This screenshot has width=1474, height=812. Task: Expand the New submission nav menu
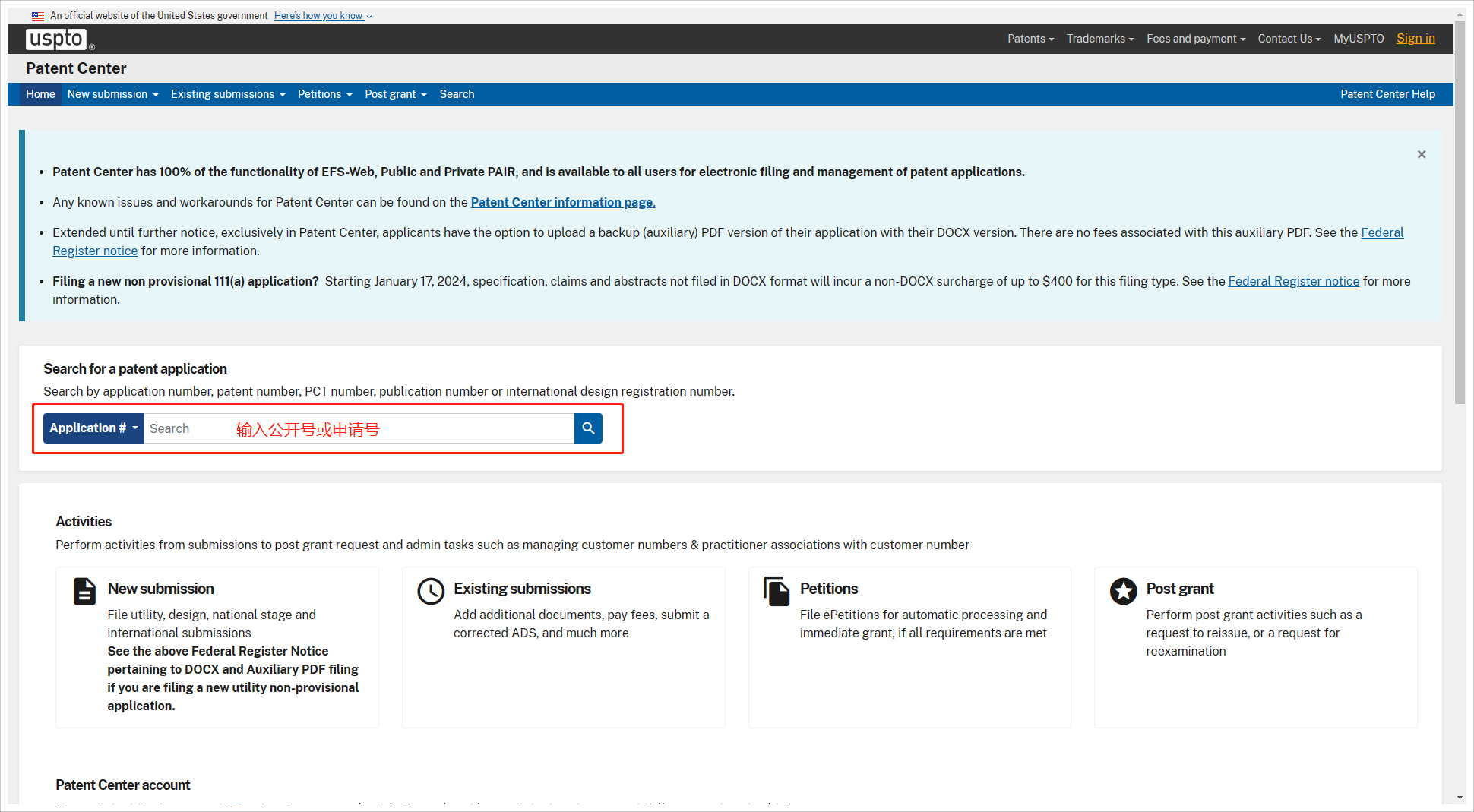(112, 94)
